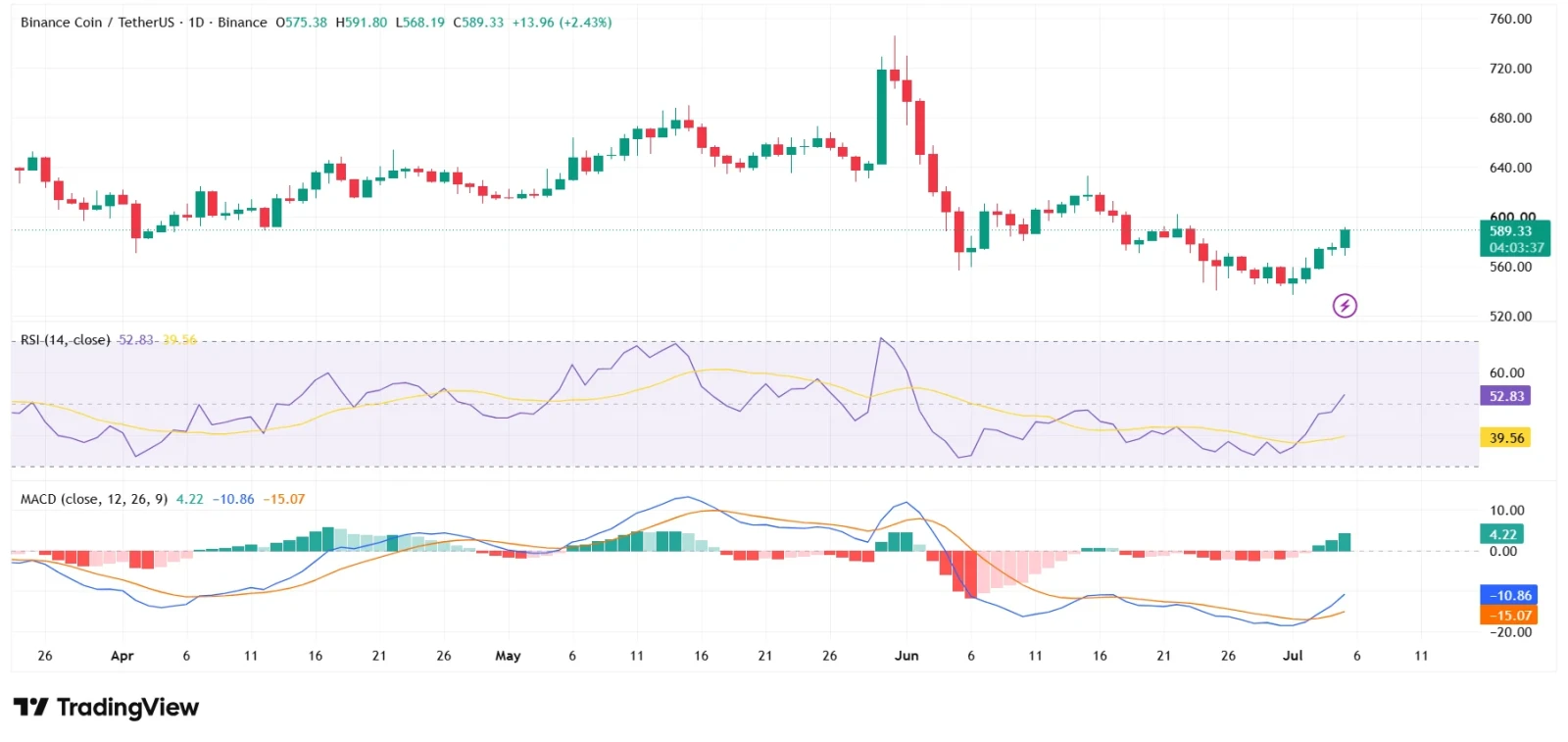Click the 39.56 value in RSI legend
1568x742 pixels.
tap(179, 340)
